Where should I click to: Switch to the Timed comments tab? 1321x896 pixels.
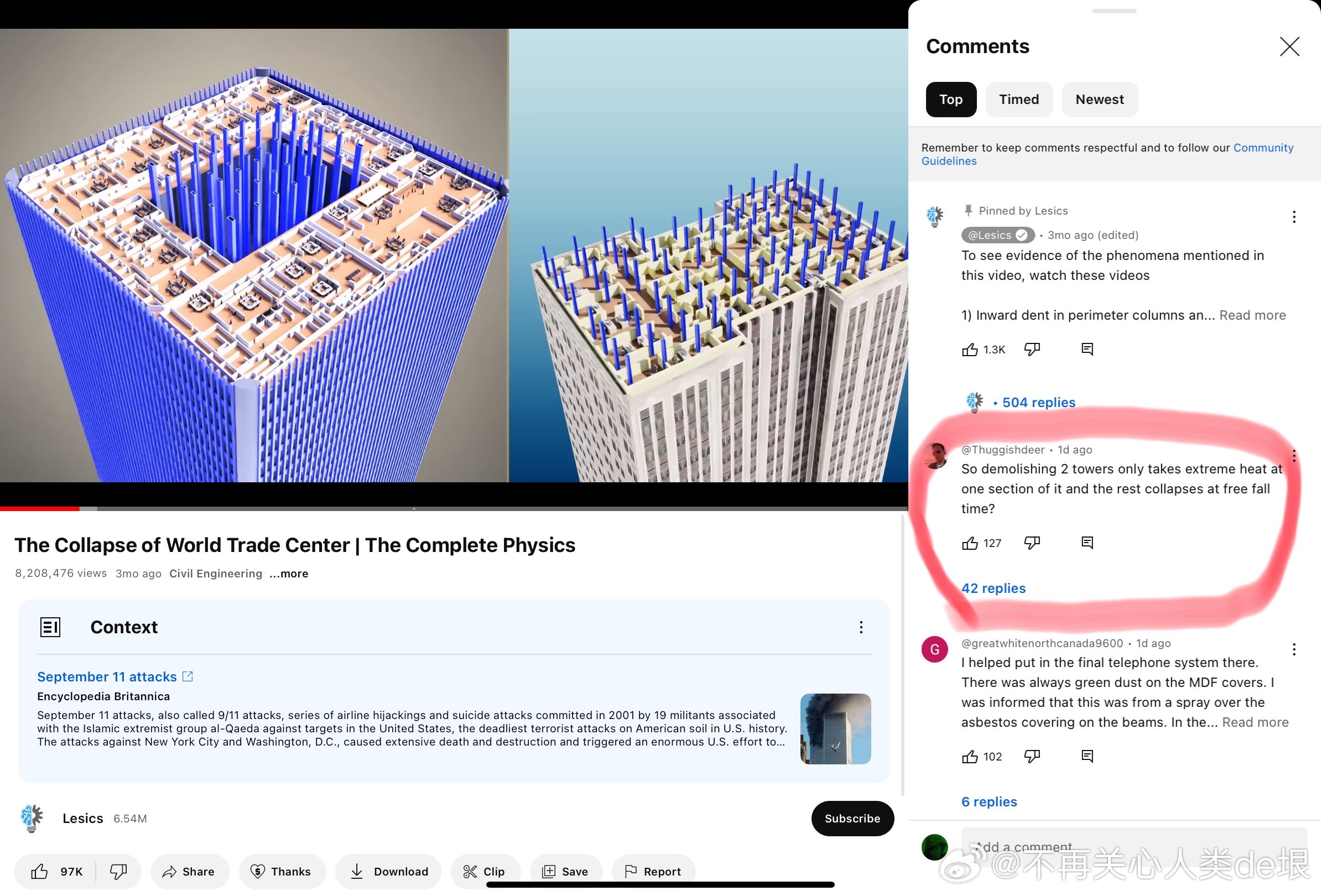click(x=1018, y=100)
